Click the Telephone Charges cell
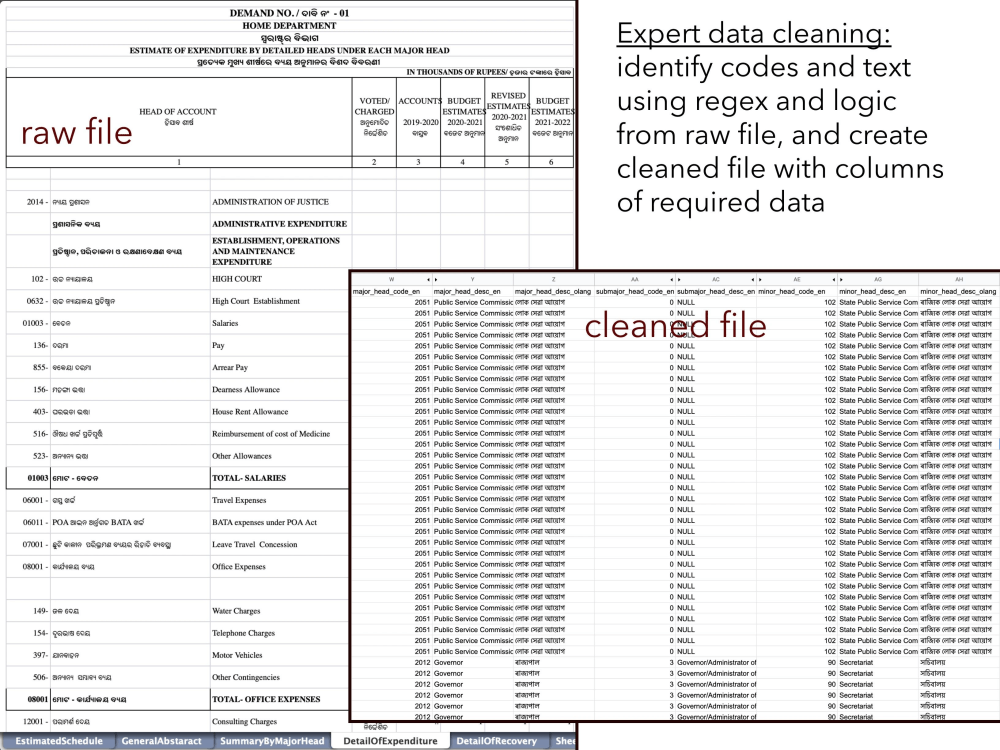The width and height of the screenshot is (1000, 750). point(281,633)
